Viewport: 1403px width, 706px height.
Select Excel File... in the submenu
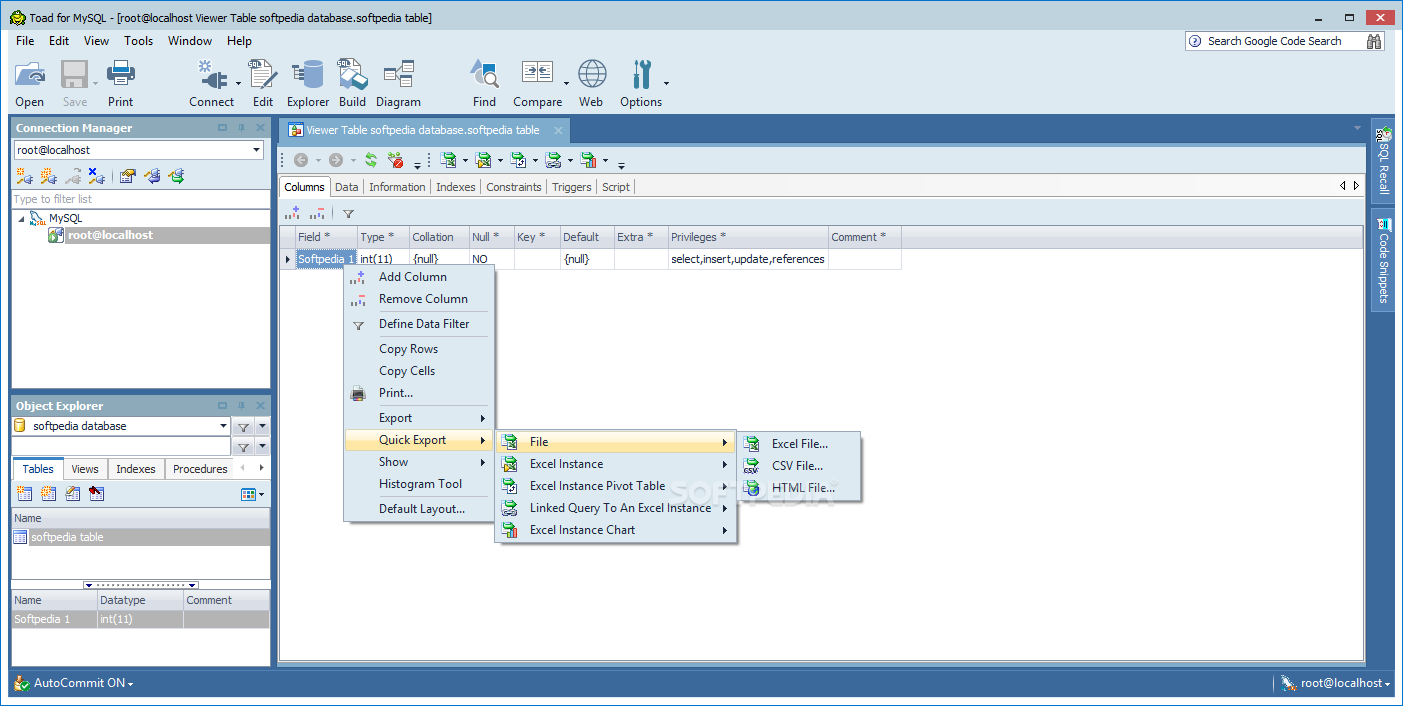click(x=799, y=444)
